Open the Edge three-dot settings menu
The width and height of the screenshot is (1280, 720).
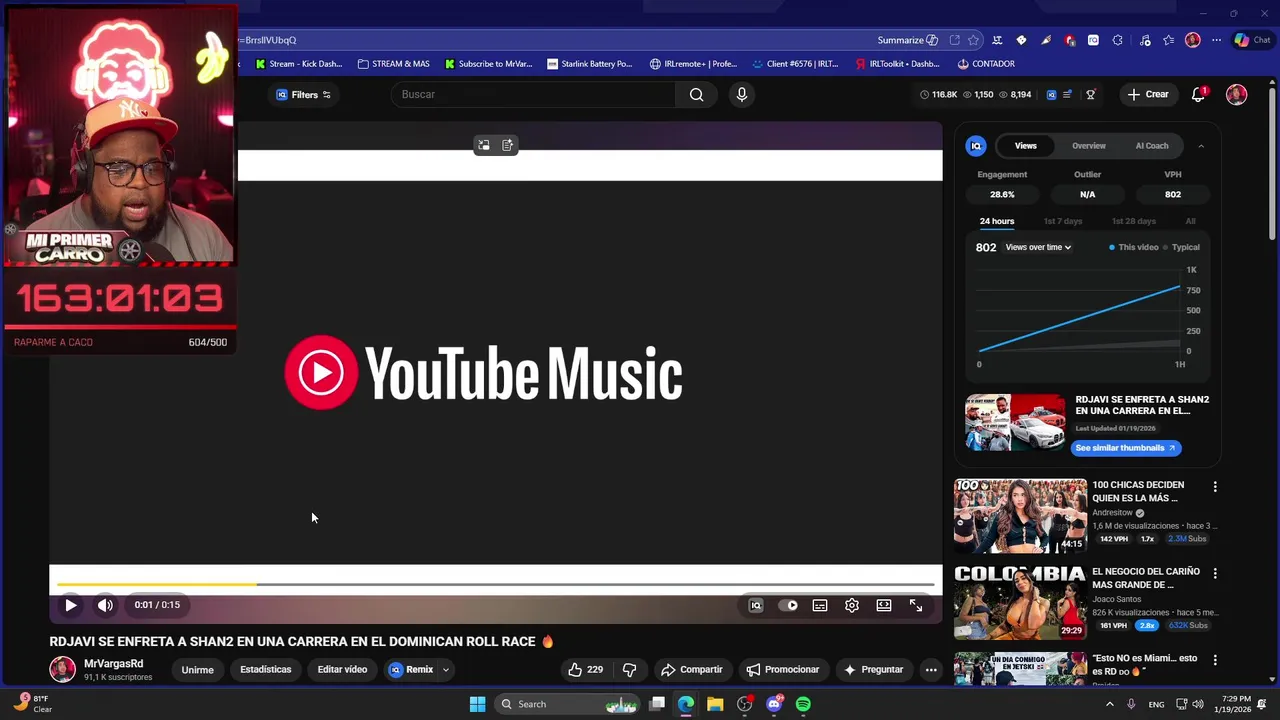1216,40
